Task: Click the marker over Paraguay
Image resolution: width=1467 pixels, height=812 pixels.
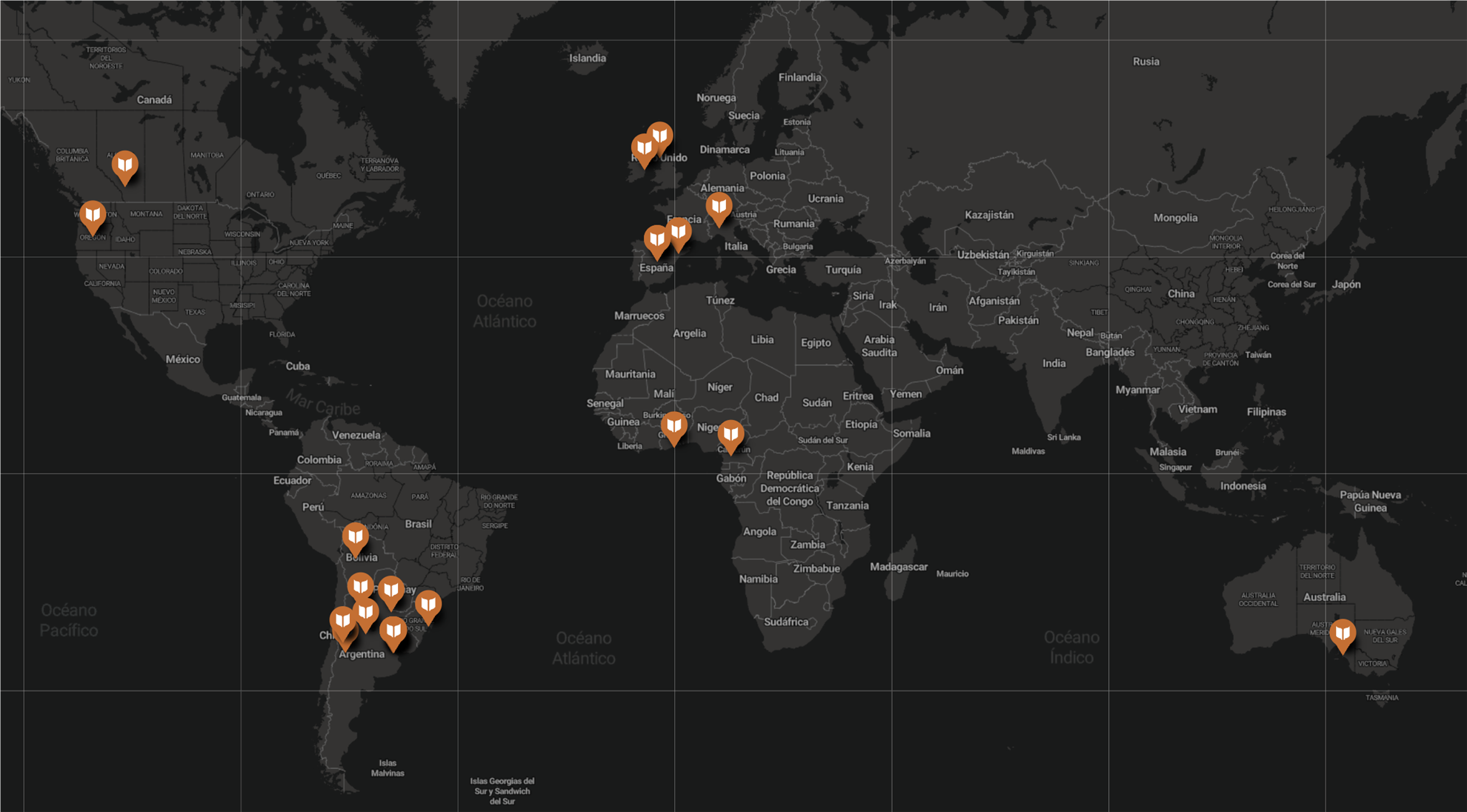Action: point(391,592)
